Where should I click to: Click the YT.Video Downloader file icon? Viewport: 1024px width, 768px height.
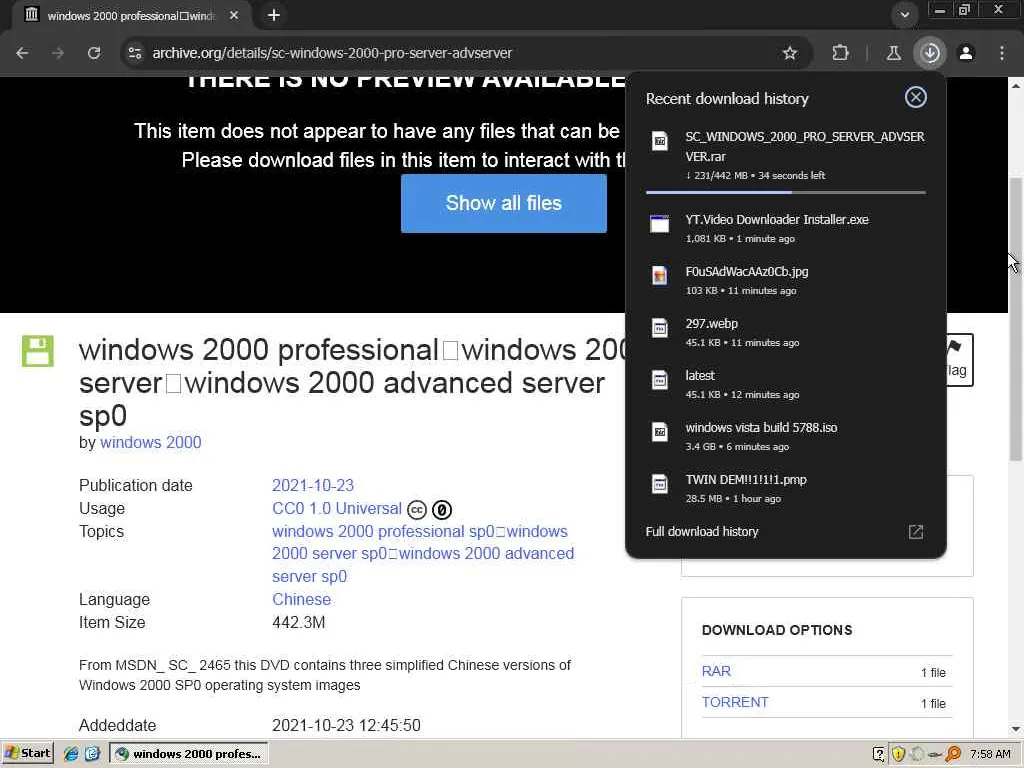(x=660, y=223)
